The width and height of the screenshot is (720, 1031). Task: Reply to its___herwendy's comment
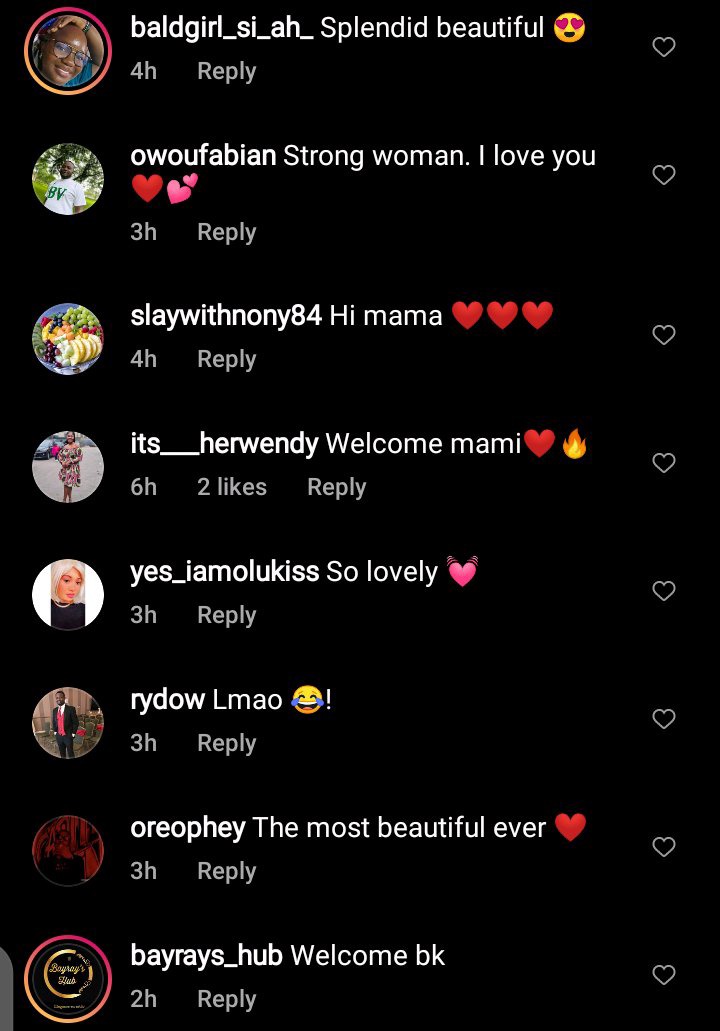[x=337, y=488]
